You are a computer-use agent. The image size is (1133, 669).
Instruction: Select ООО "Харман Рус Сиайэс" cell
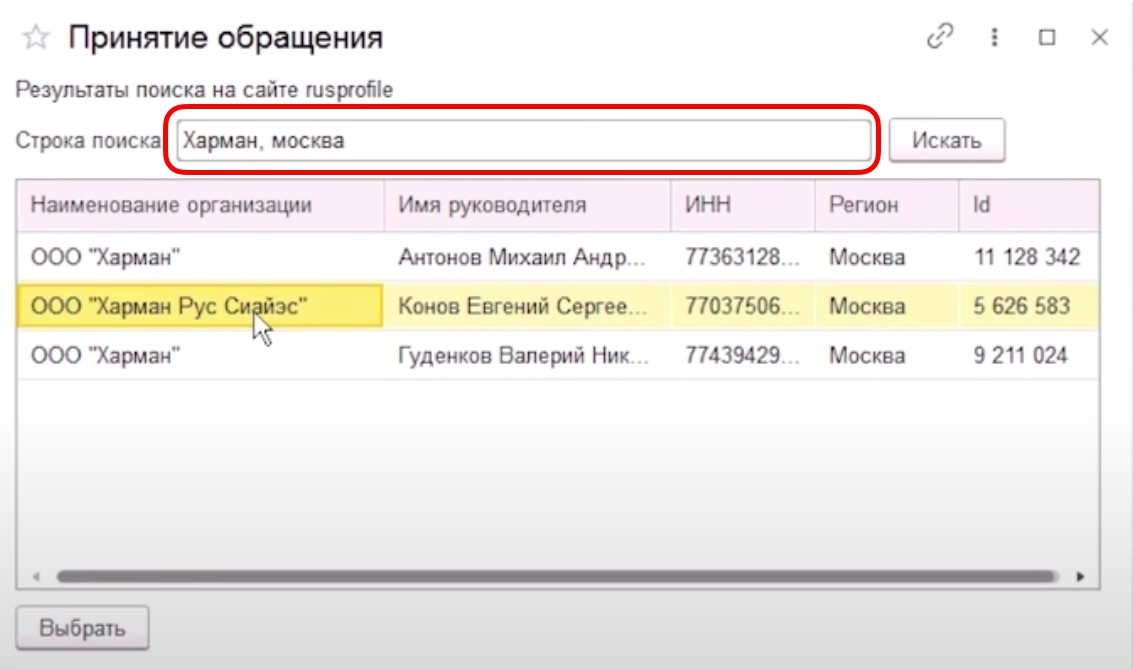click(x=200, y=306)
